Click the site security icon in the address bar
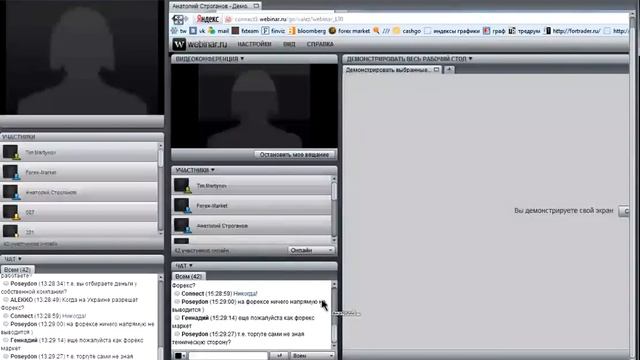Image resolution: width=640 pixels, height=360 pixels. (229, 19)
